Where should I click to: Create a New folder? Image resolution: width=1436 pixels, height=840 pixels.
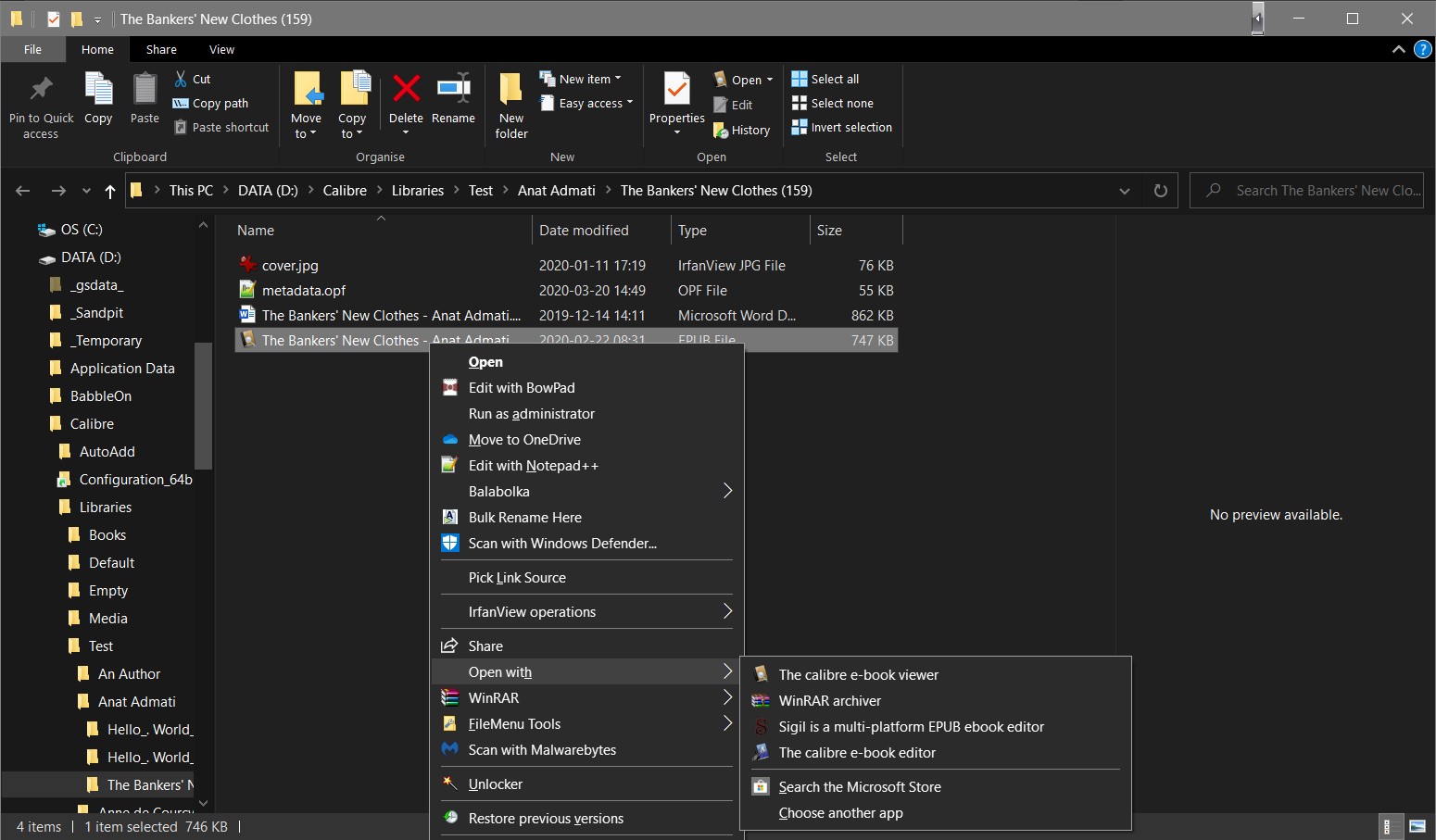click(511, 106)
